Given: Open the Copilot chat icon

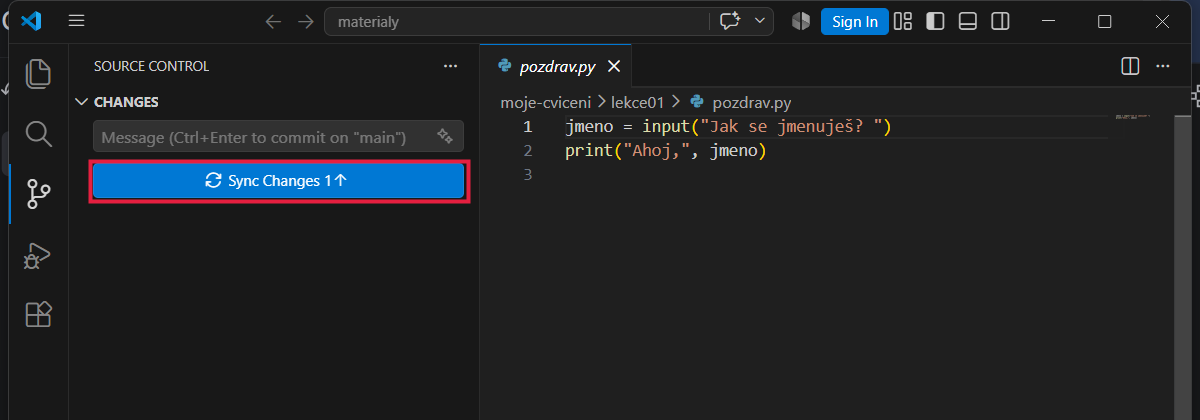Looking at the screenshot, I should point(729,21).
